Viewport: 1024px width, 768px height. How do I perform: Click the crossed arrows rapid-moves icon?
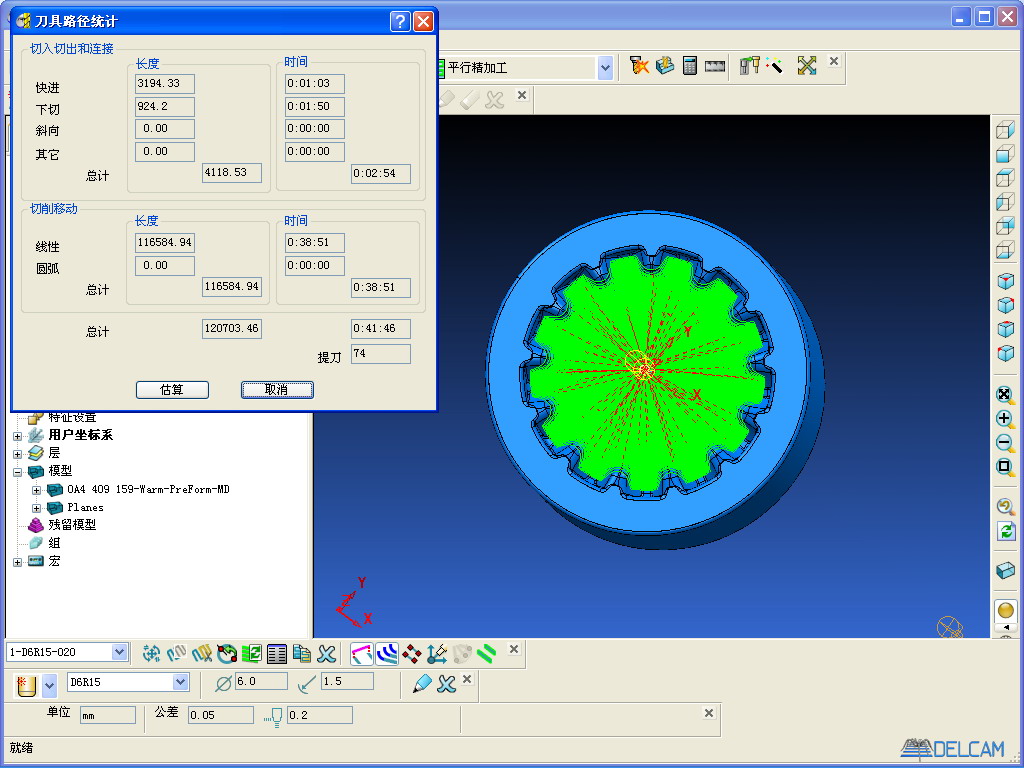coord(807,65)
